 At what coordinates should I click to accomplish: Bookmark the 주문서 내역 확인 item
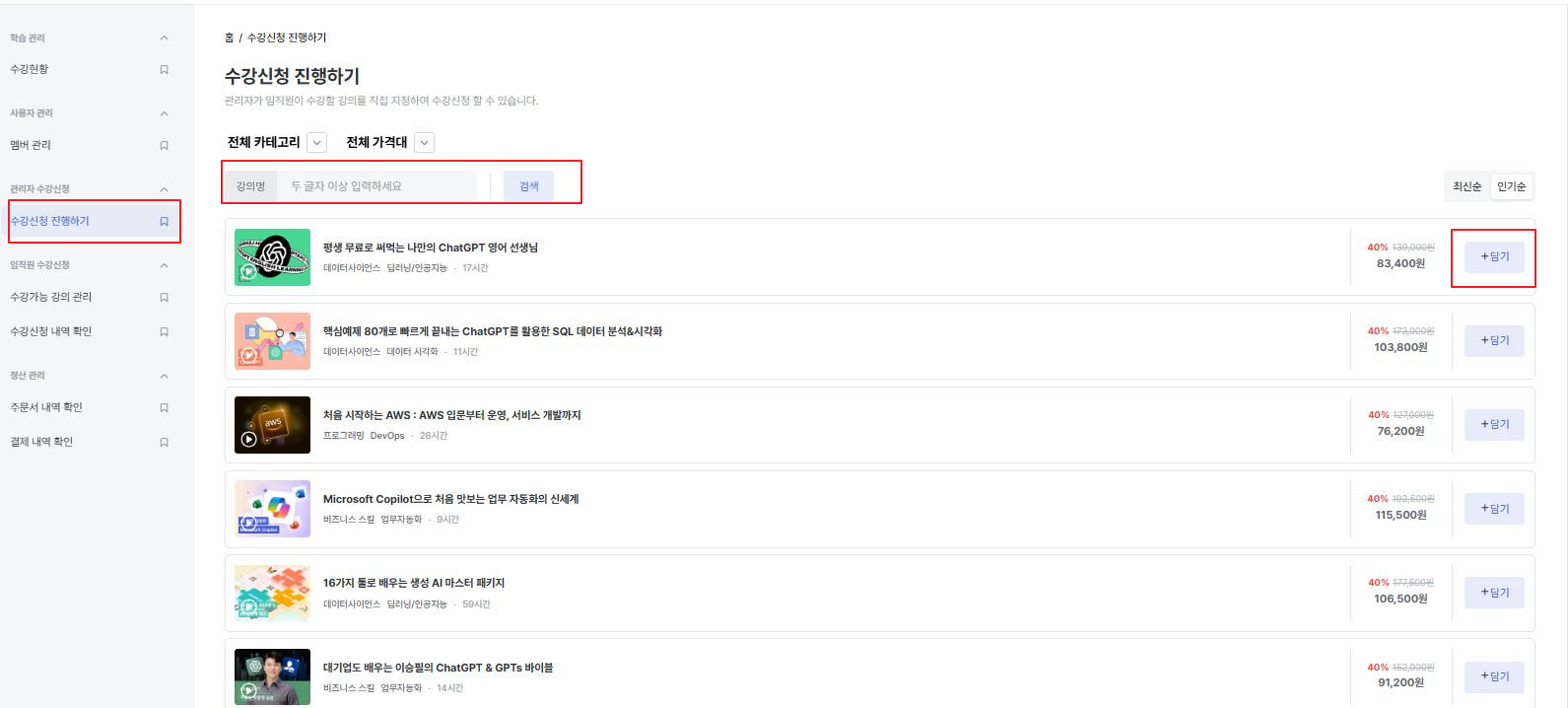164,408
